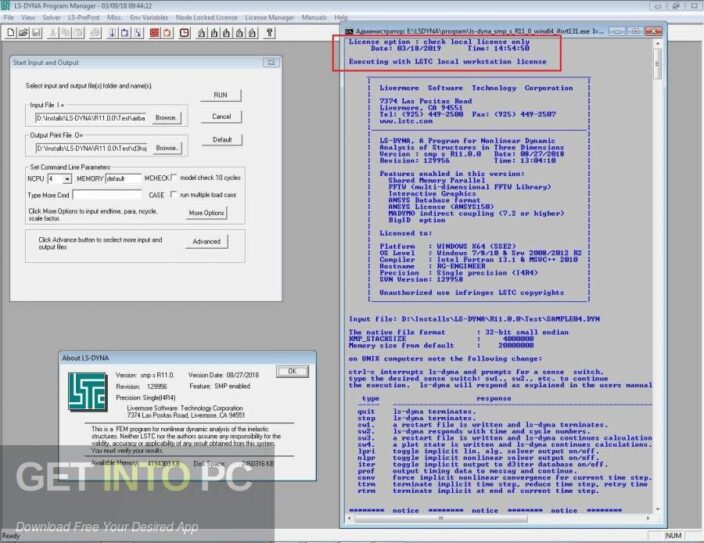Click the NUM indicator in status bar
704x543 pixels.
pyautogui.click(x=673, y=536)
